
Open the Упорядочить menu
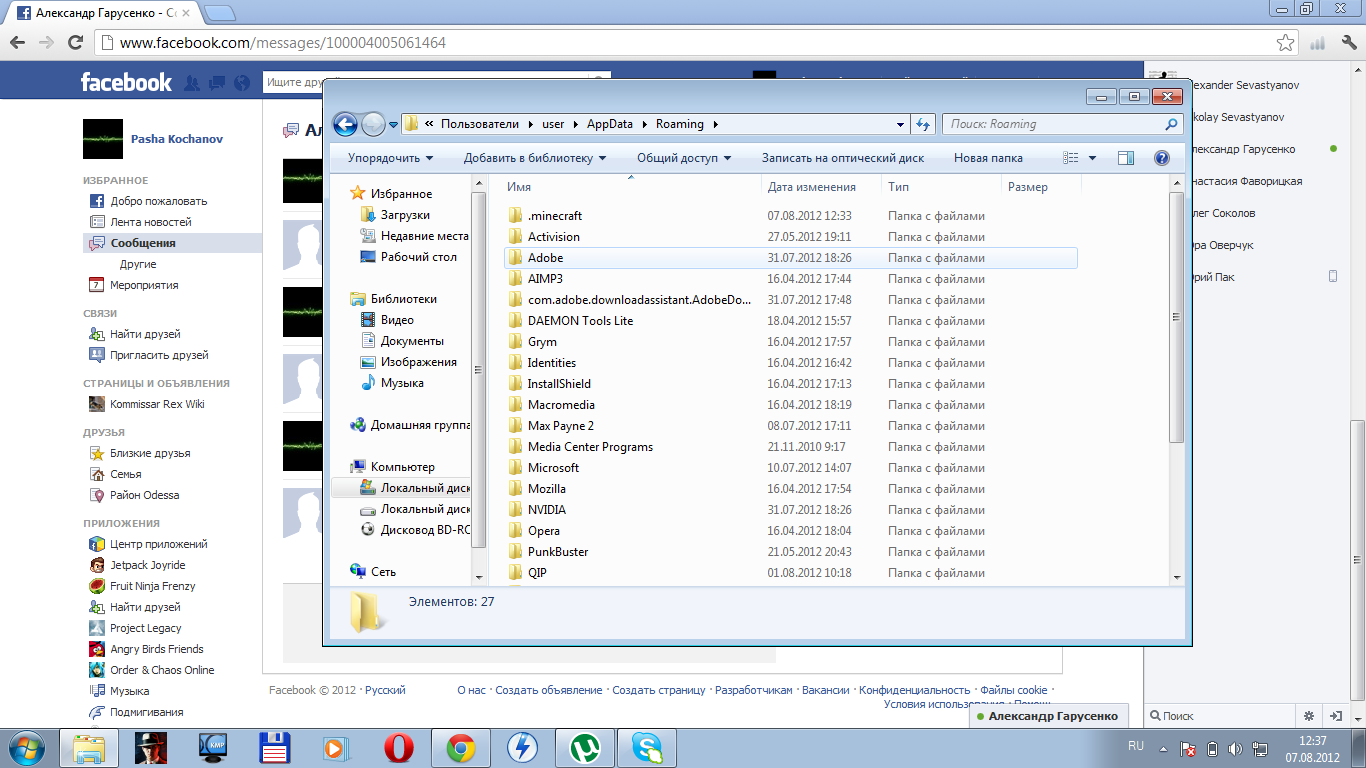pyautogui.click(x=390, y=158)
